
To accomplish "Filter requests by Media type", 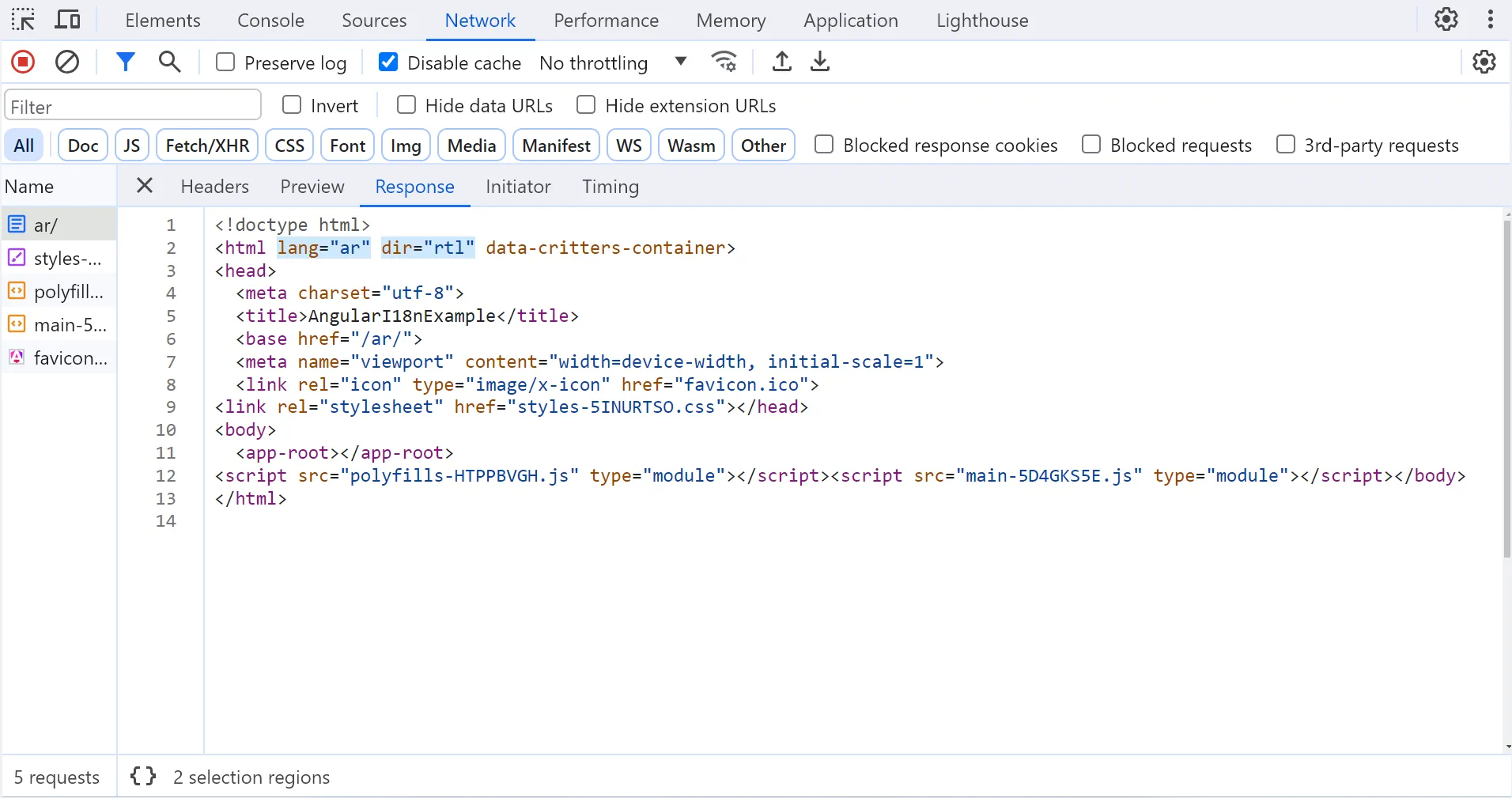I will (x=471, y=146).
